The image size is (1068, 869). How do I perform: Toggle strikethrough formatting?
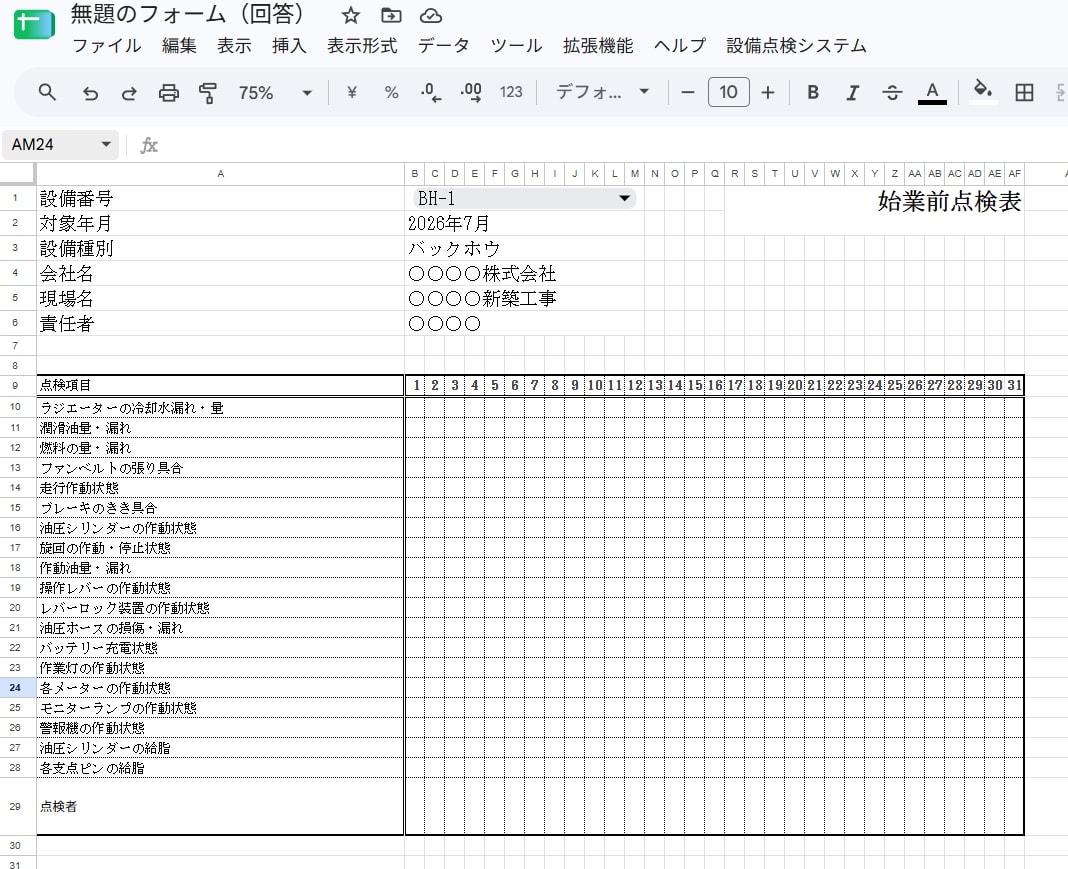[x=892, y=92]
